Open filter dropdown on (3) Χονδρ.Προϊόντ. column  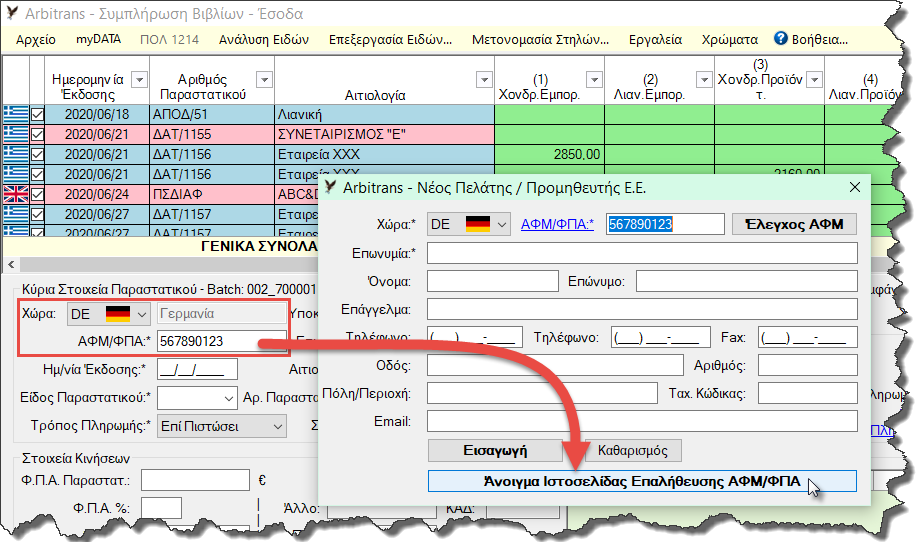814,79
